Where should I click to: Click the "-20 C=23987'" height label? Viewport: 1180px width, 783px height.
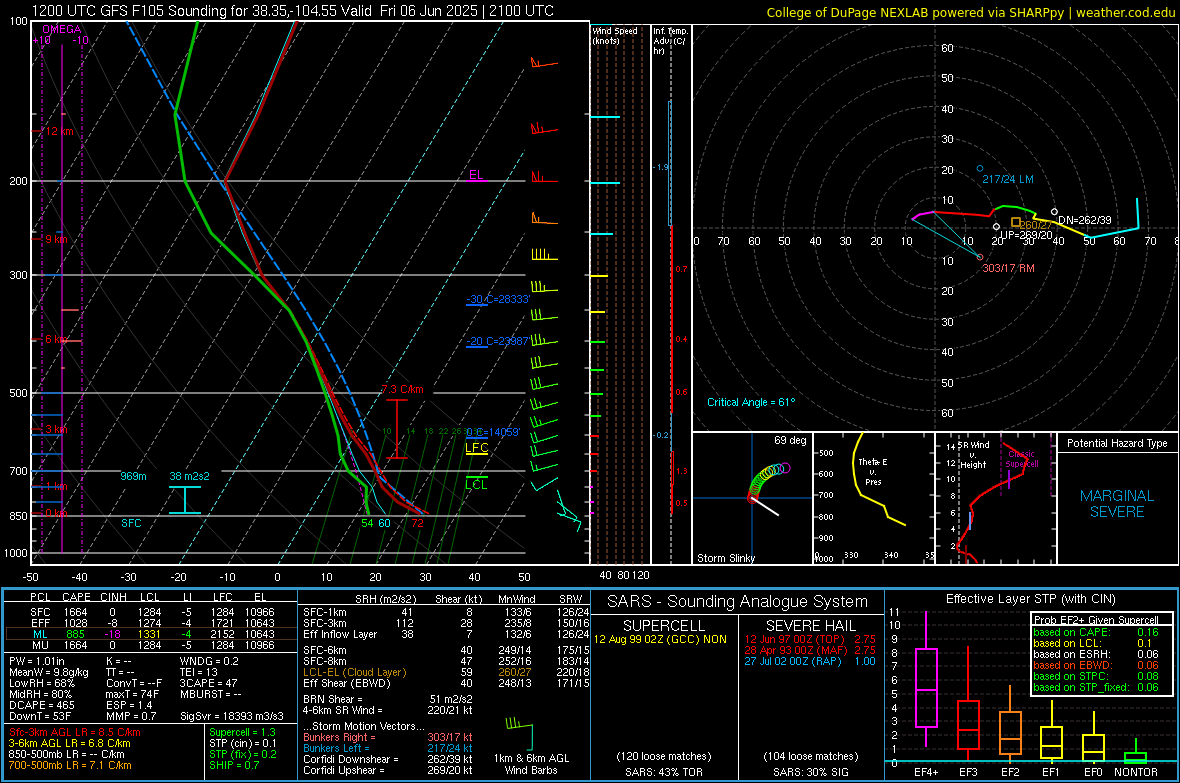click(497, 341)
